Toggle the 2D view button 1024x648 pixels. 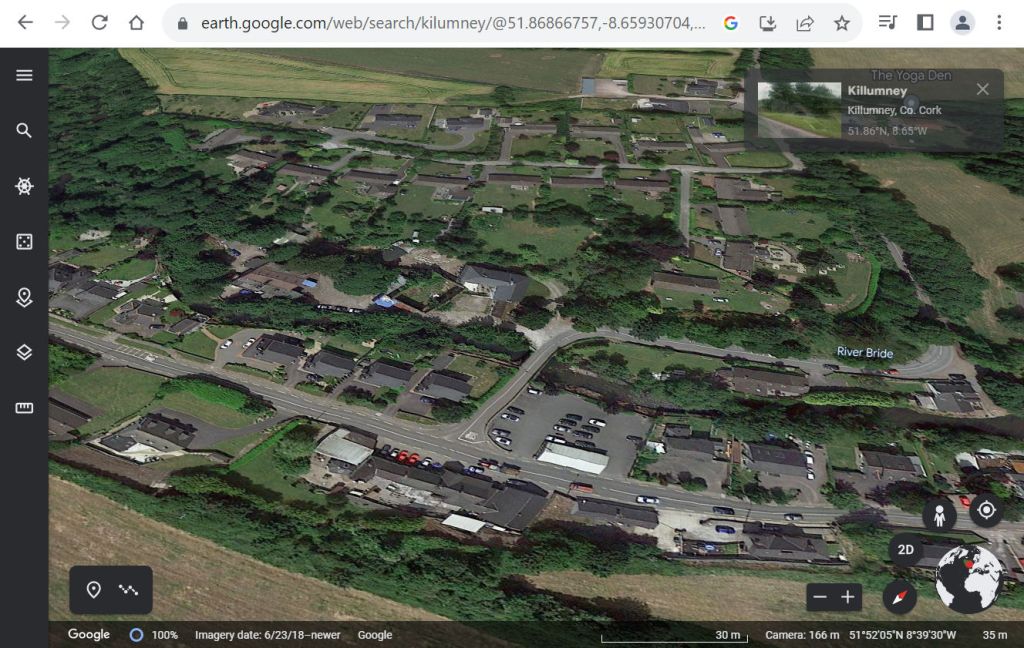point(905,550)
